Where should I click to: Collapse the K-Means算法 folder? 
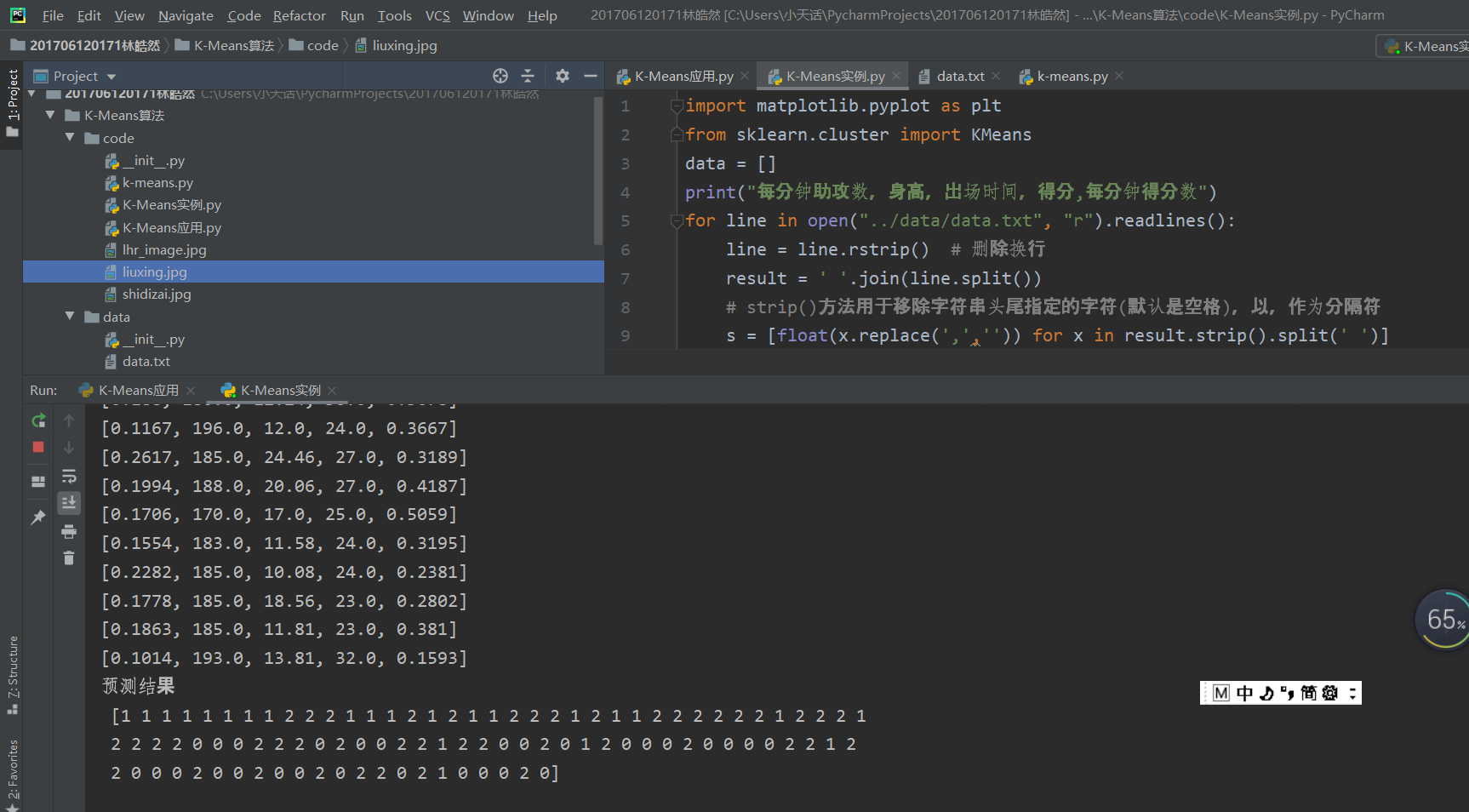pos(50,115)
